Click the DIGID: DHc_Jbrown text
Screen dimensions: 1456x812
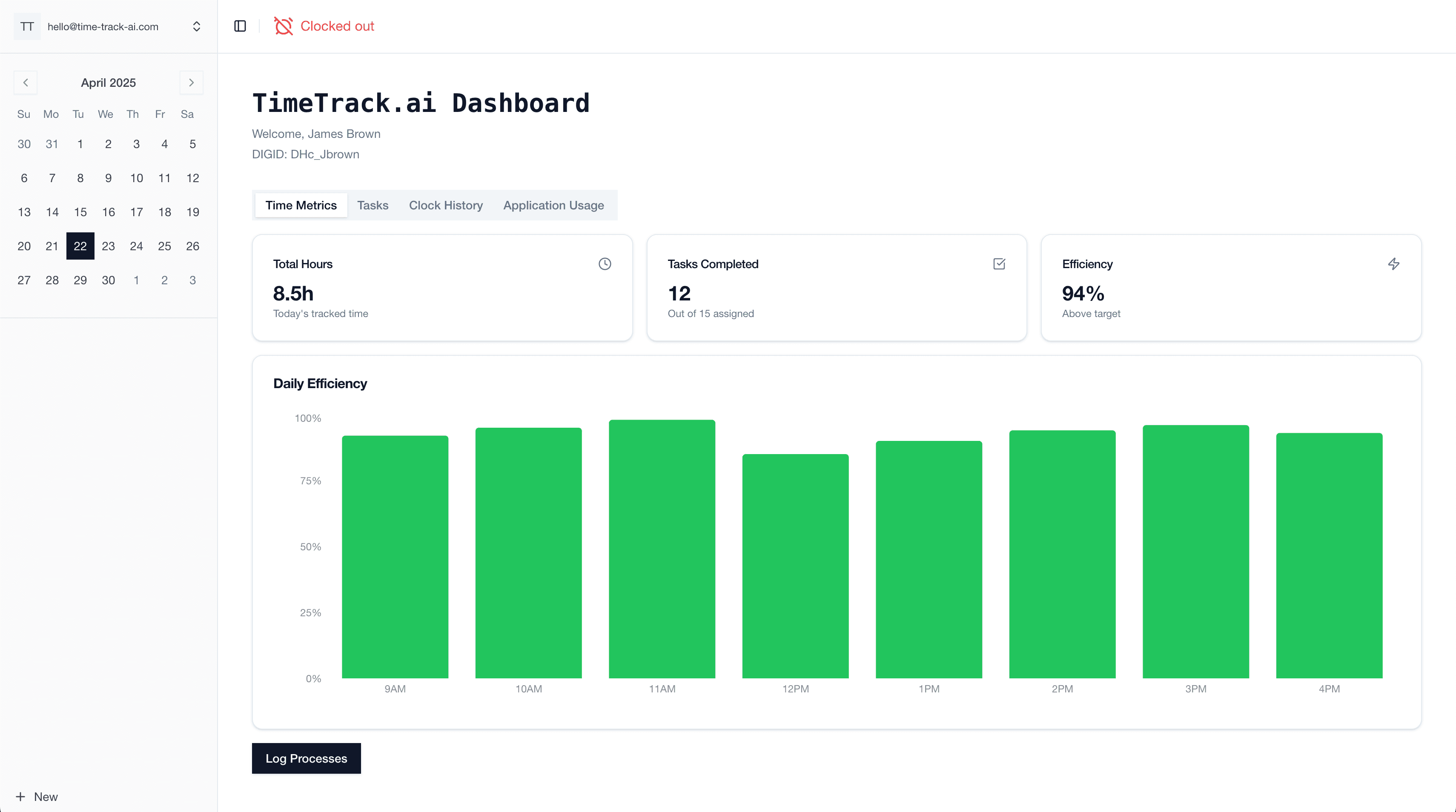point(306,154)
